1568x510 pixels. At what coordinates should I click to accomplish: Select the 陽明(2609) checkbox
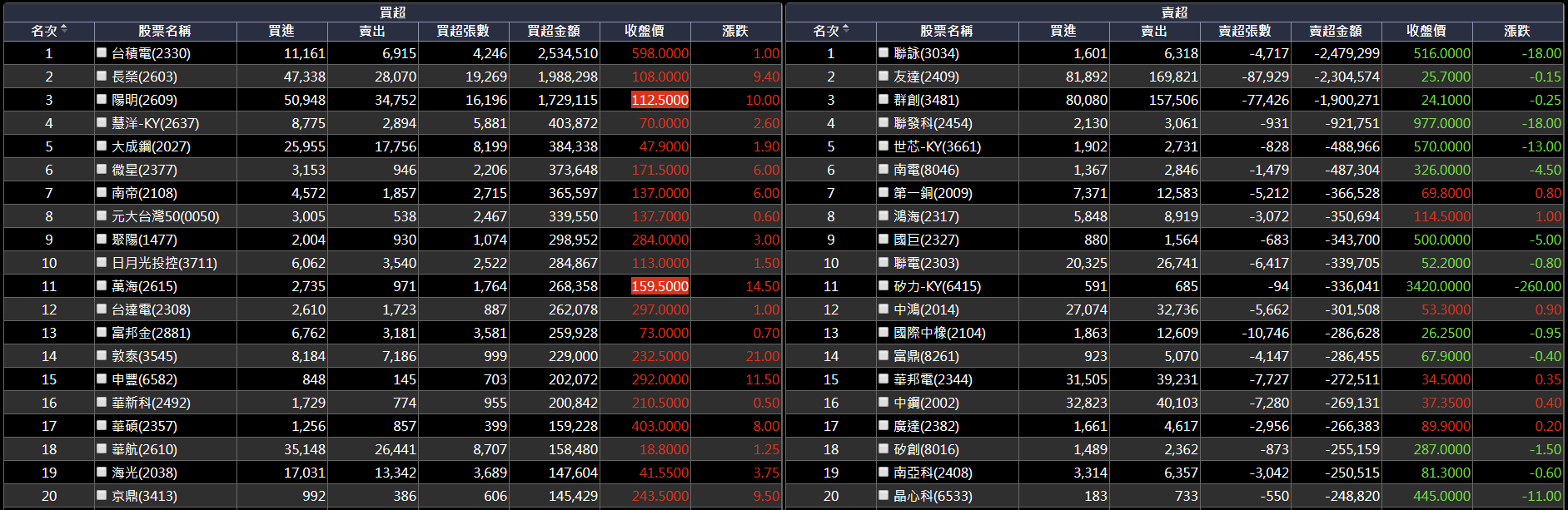pos(102,99)
